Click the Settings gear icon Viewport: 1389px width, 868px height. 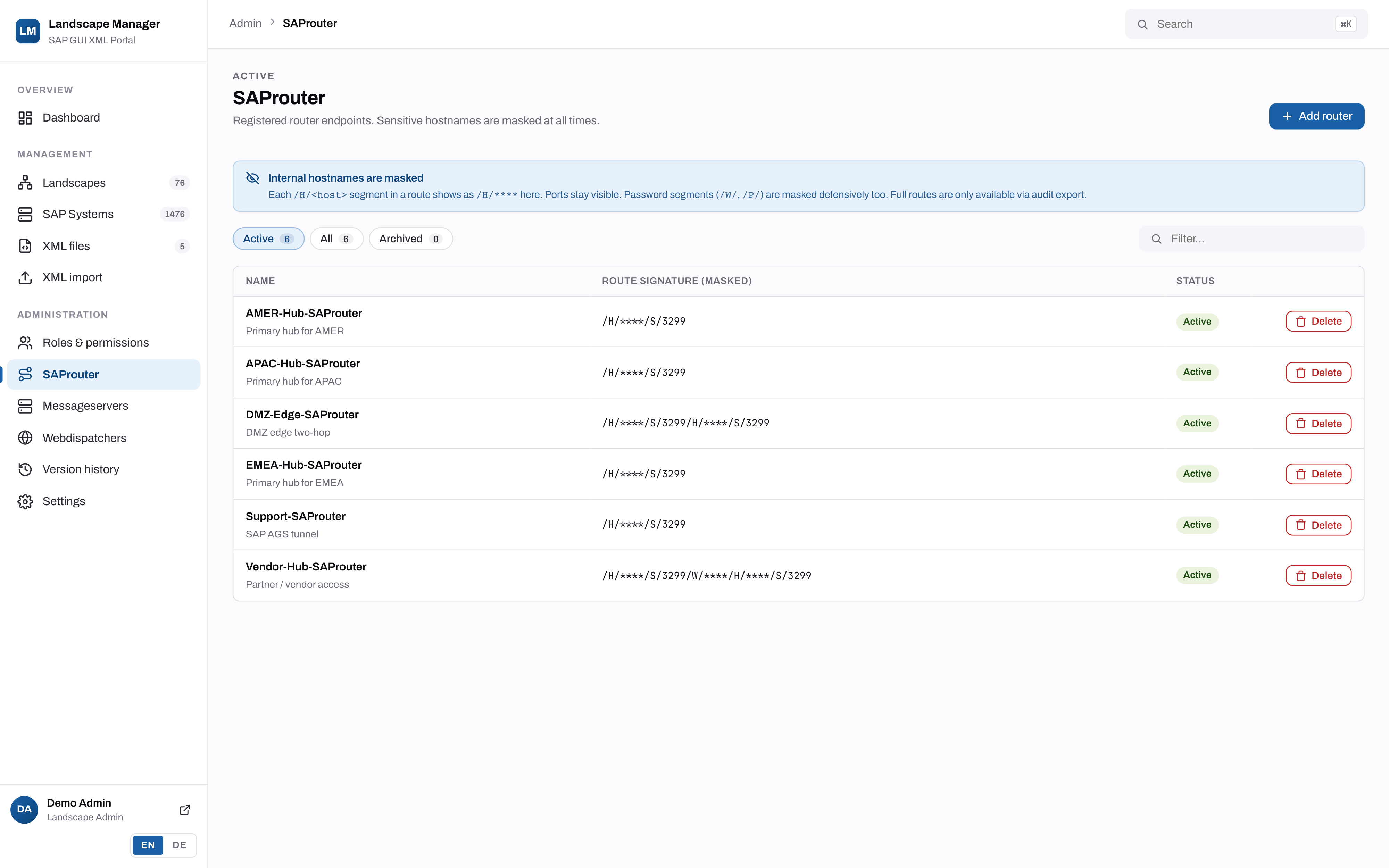pyautogui.click(x=25, y=501)
